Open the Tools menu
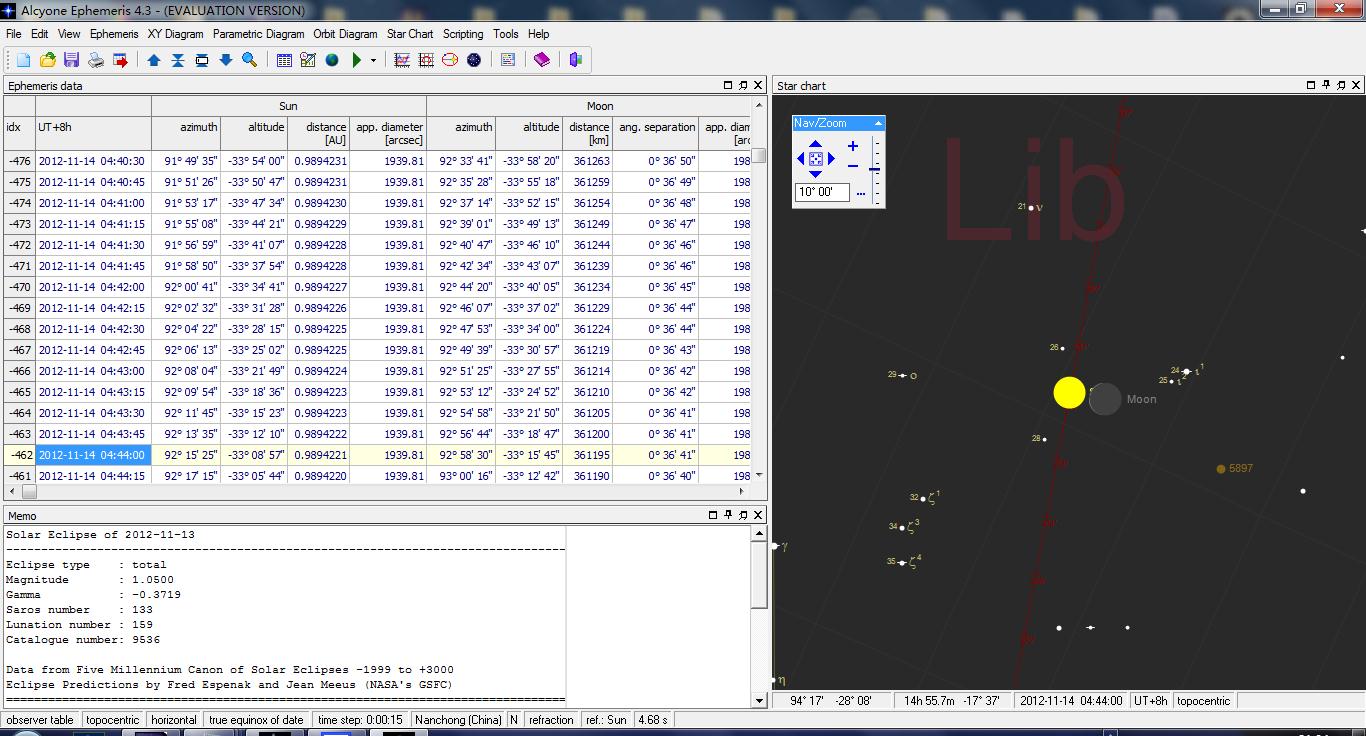Screen dimensions: 1366x736 (506, 34)
